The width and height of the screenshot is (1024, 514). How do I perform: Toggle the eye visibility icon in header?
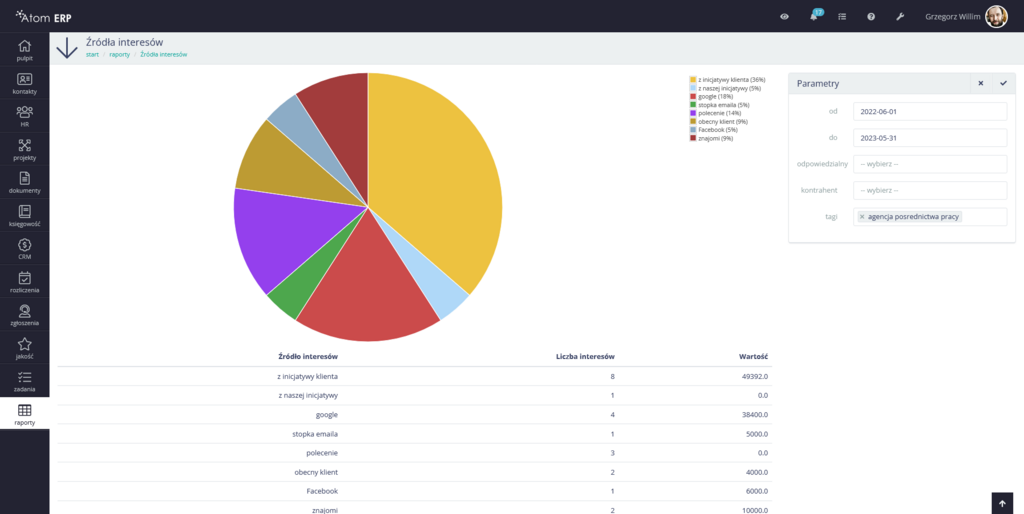pyautogui.click(x=785, y=17)
